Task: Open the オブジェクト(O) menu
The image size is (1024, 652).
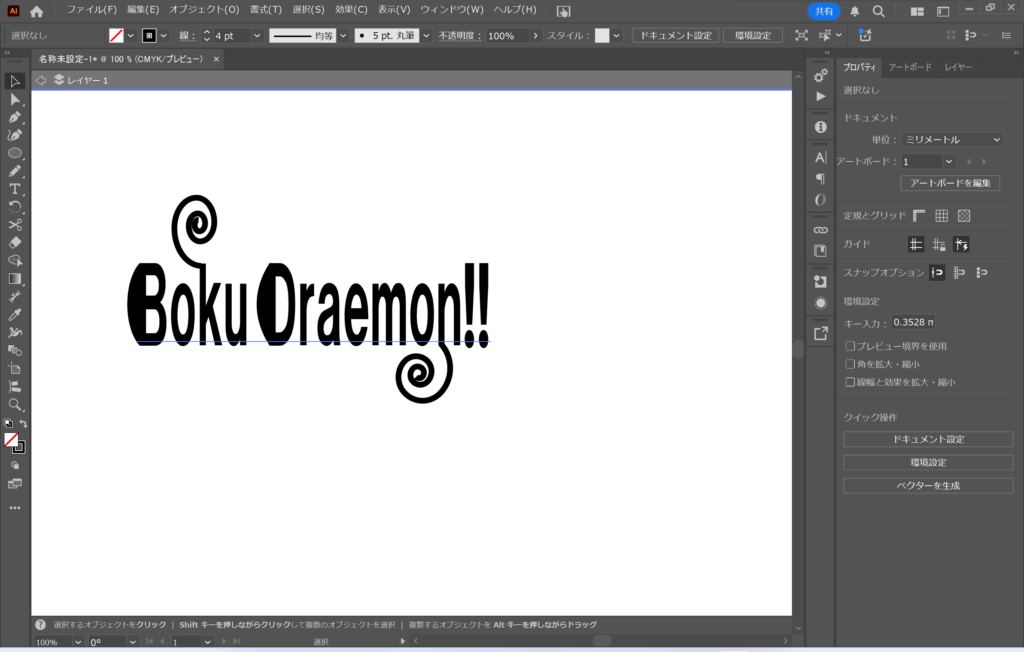Action: point(204,10)
